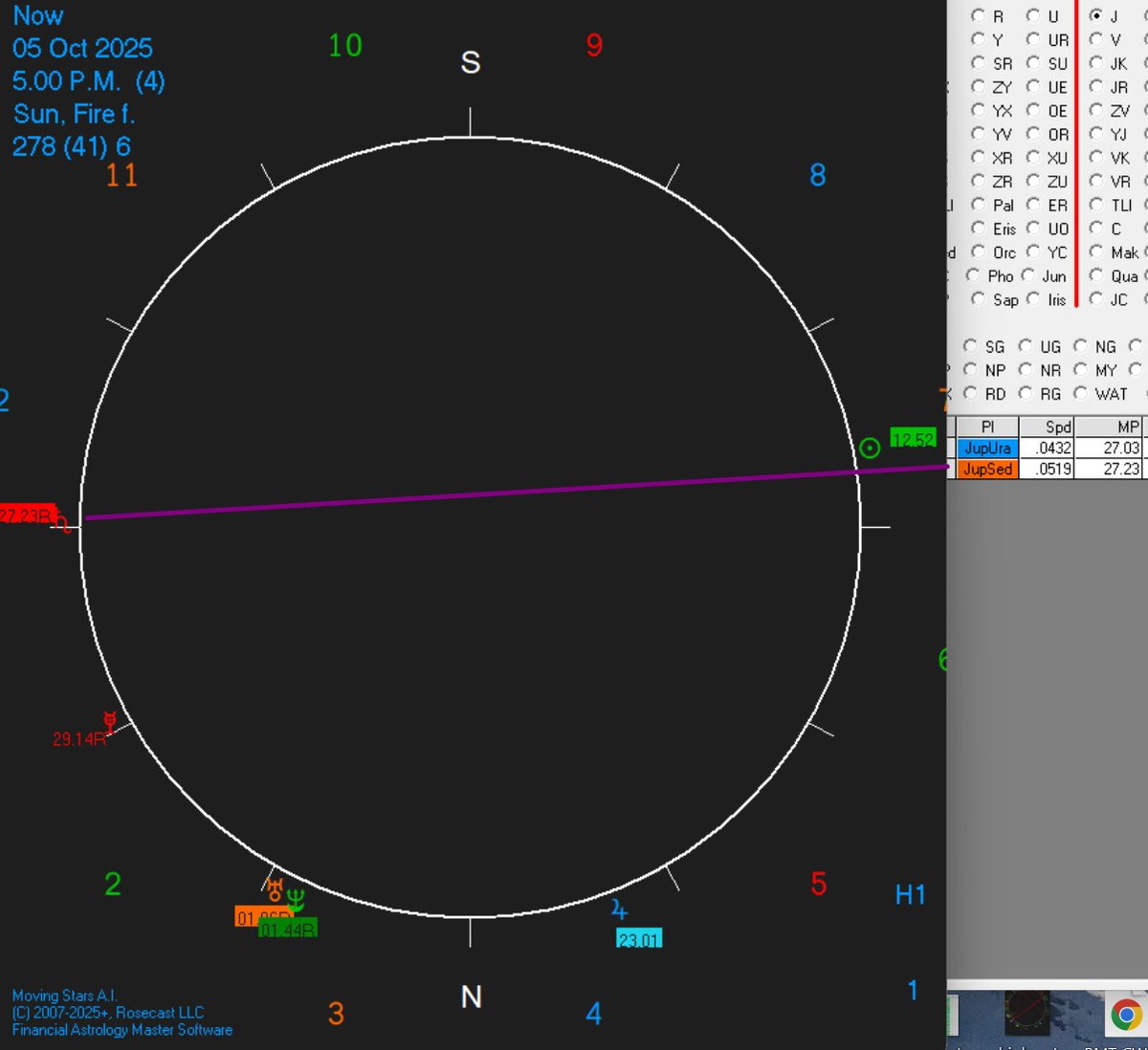Select the ZV radio button
Screen dimensions: 1148x1050
click(x=1096, y=110)
